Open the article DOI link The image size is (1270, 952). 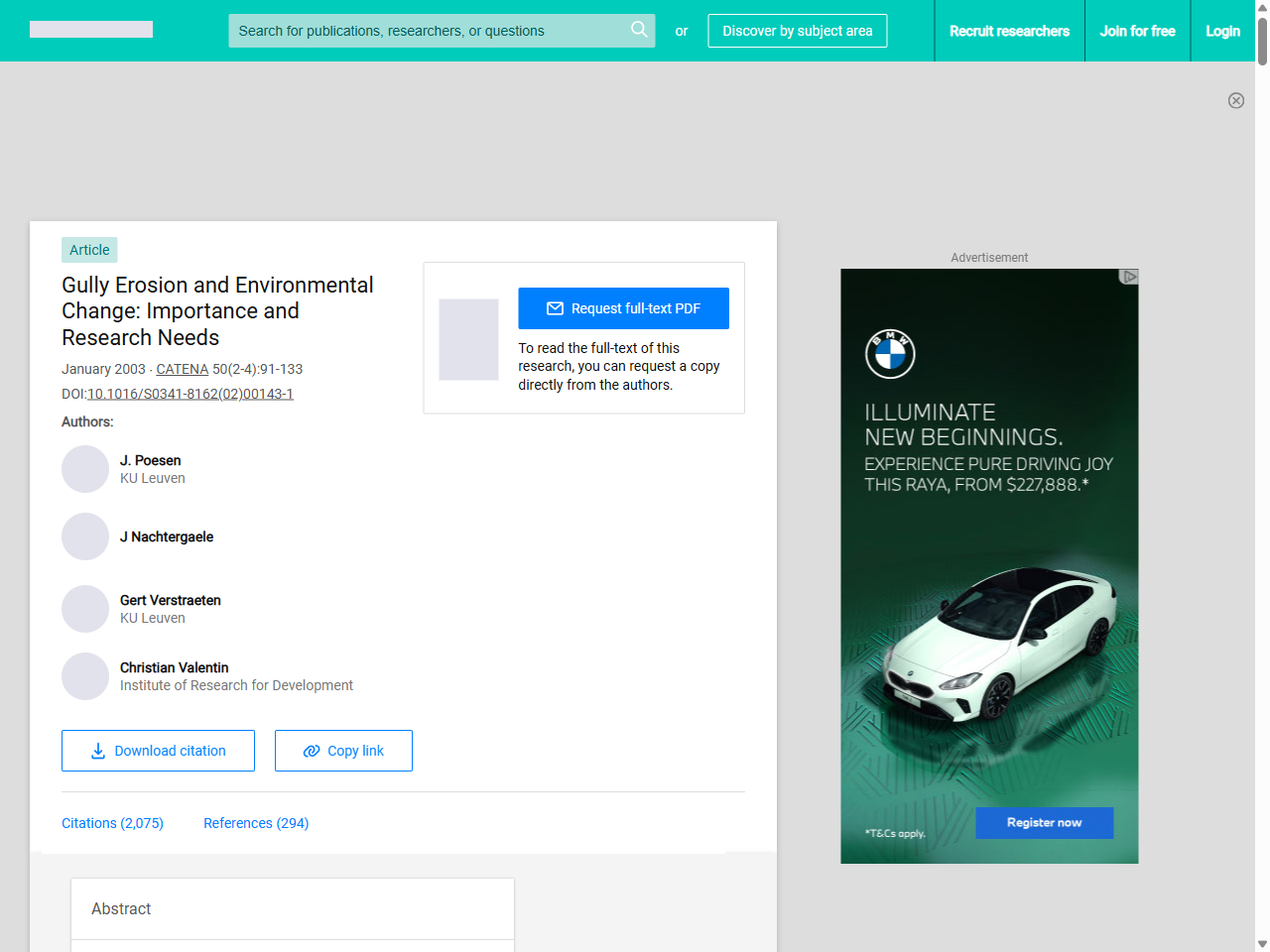tap(190, 394)
